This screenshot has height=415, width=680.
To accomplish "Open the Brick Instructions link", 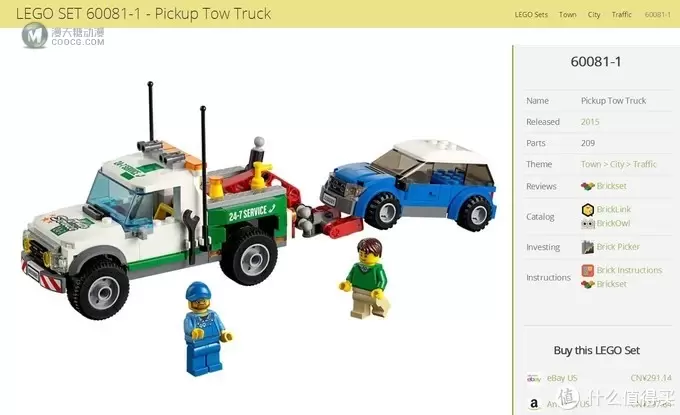I will click(x=629, y=270).
